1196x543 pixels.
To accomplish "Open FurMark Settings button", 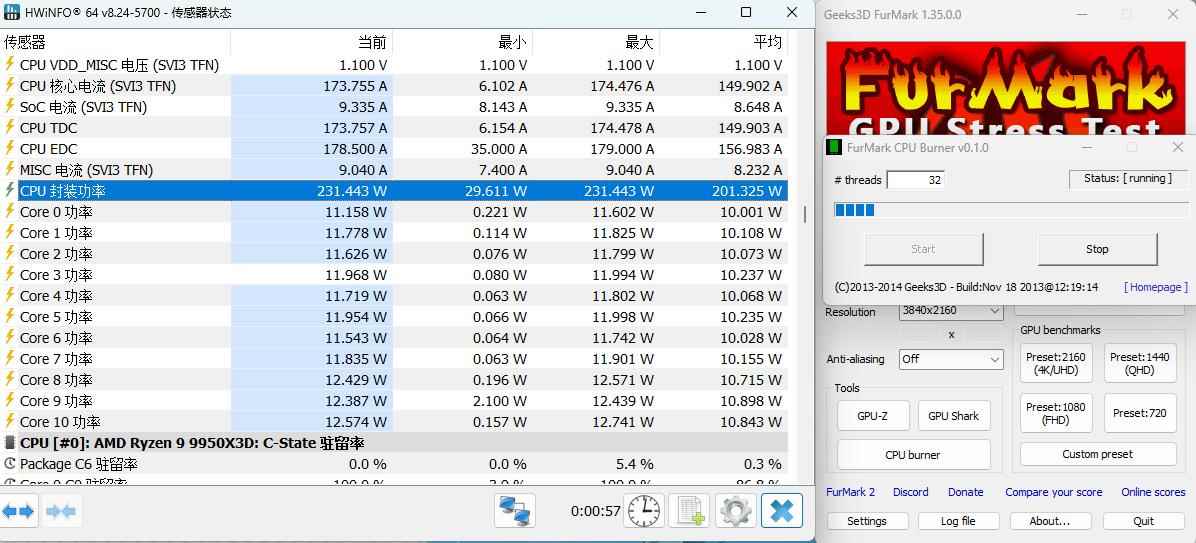I will [866, 521].
